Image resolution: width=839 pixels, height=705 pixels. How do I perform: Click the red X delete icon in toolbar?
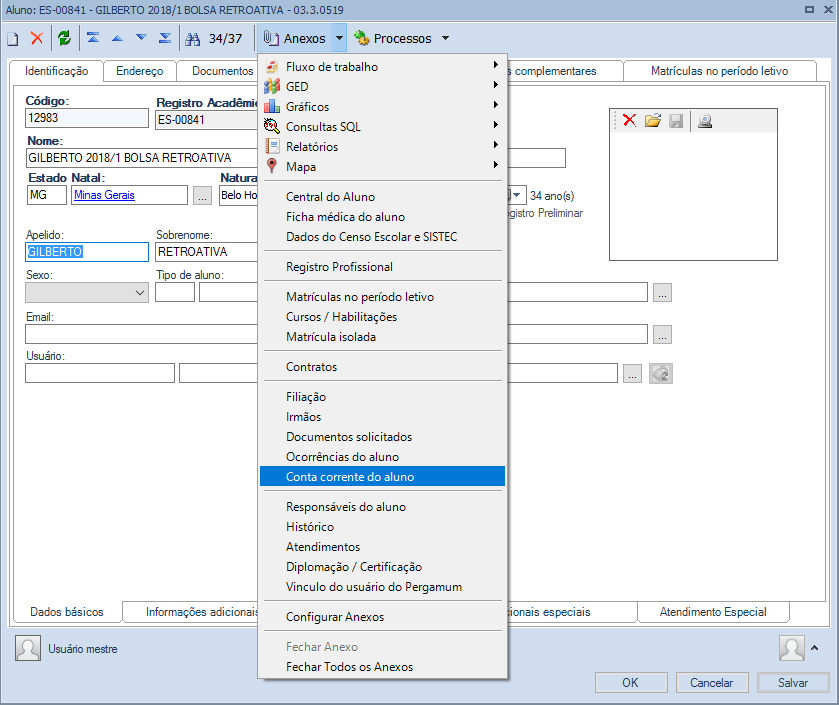(36, 38)
